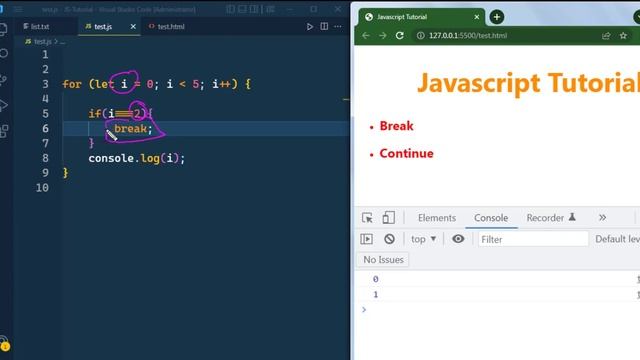Open the test.html editor tab
640x360 pixels.
click(167, 27)
